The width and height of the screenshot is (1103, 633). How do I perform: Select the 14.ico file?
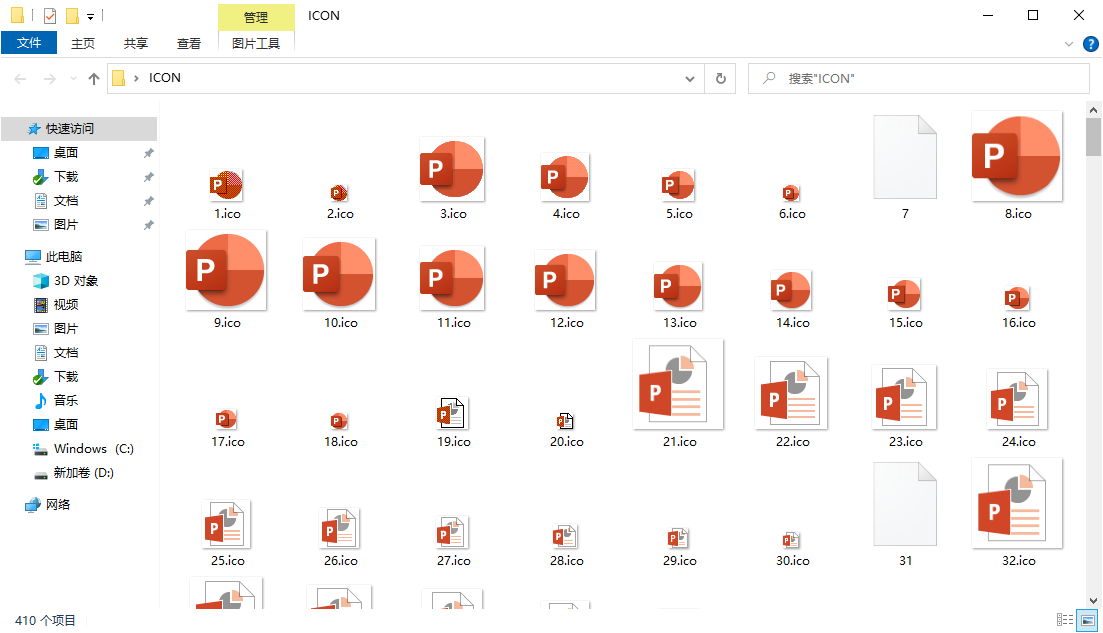pos(792,290)
